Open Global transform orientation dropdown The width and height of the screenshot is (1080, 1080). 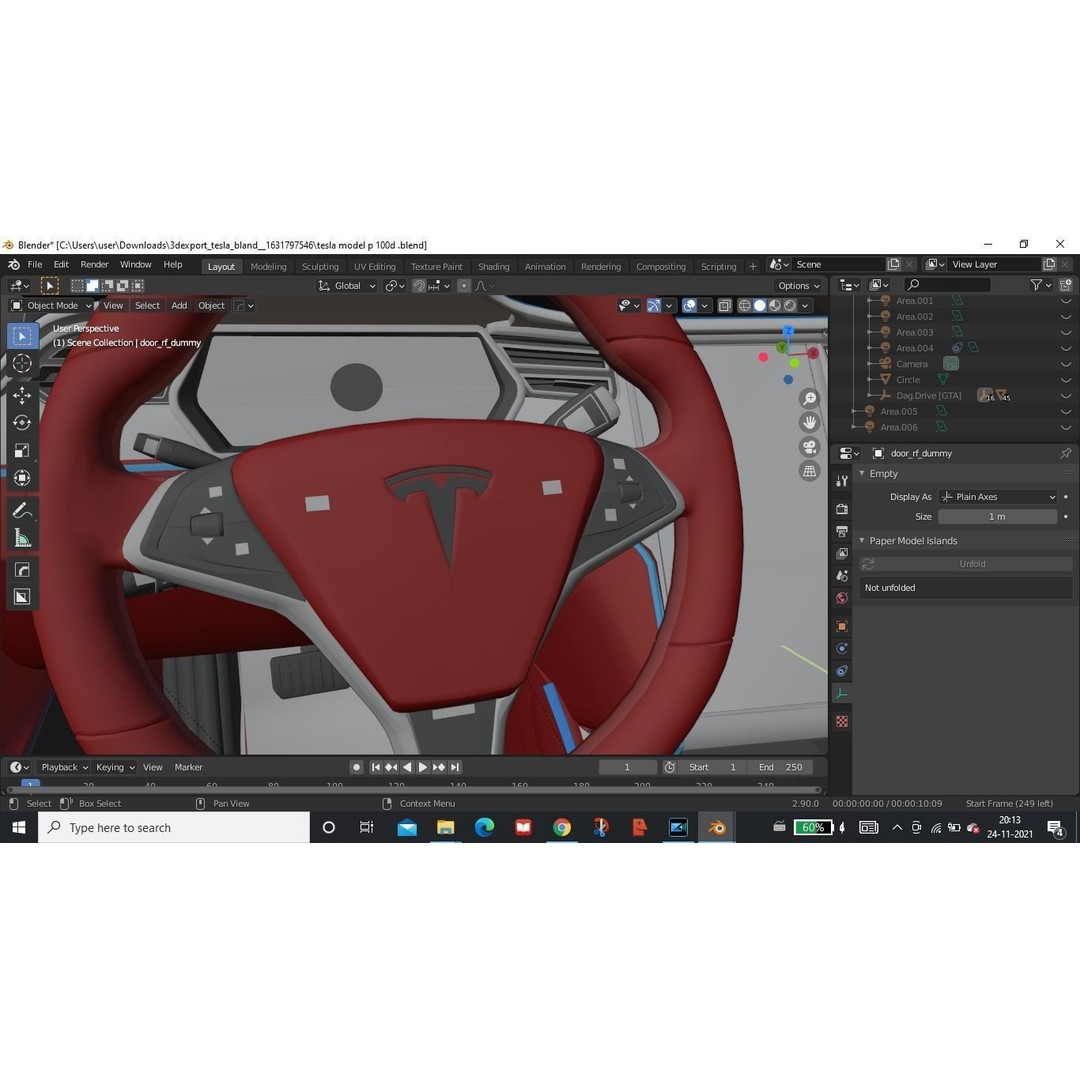pos(347,285)
